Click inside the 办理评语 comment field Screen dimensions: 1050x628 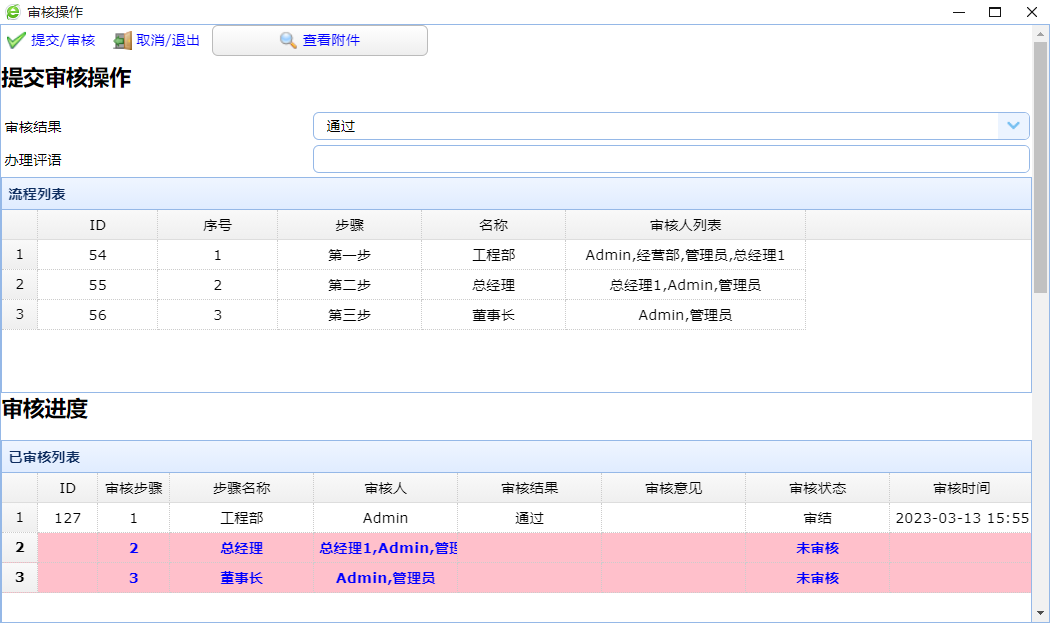670,158
